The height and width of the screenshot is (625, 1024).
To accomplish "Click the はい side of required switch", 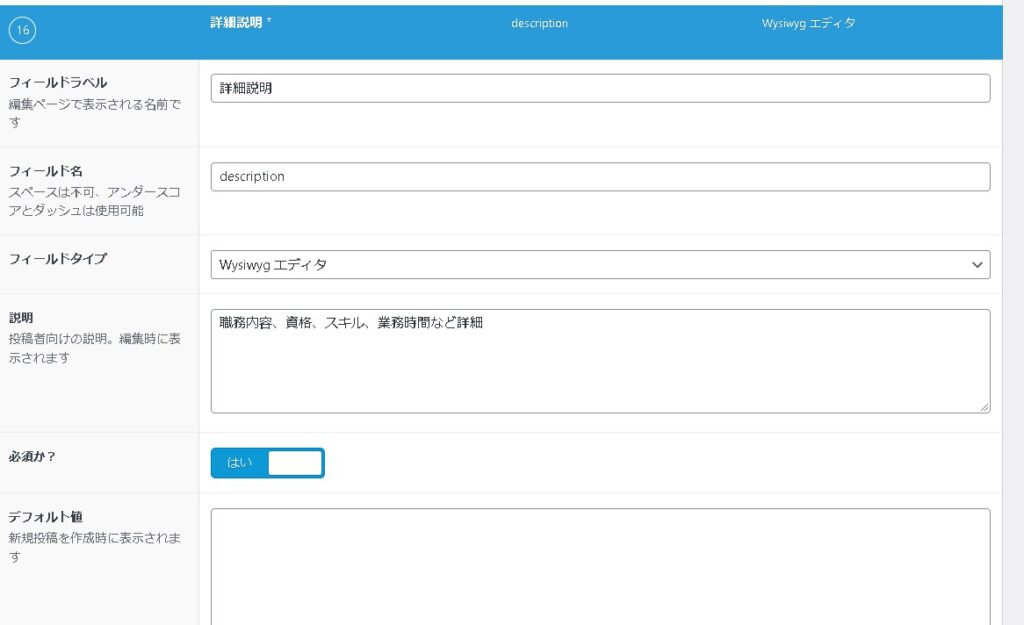I will 240,463.
